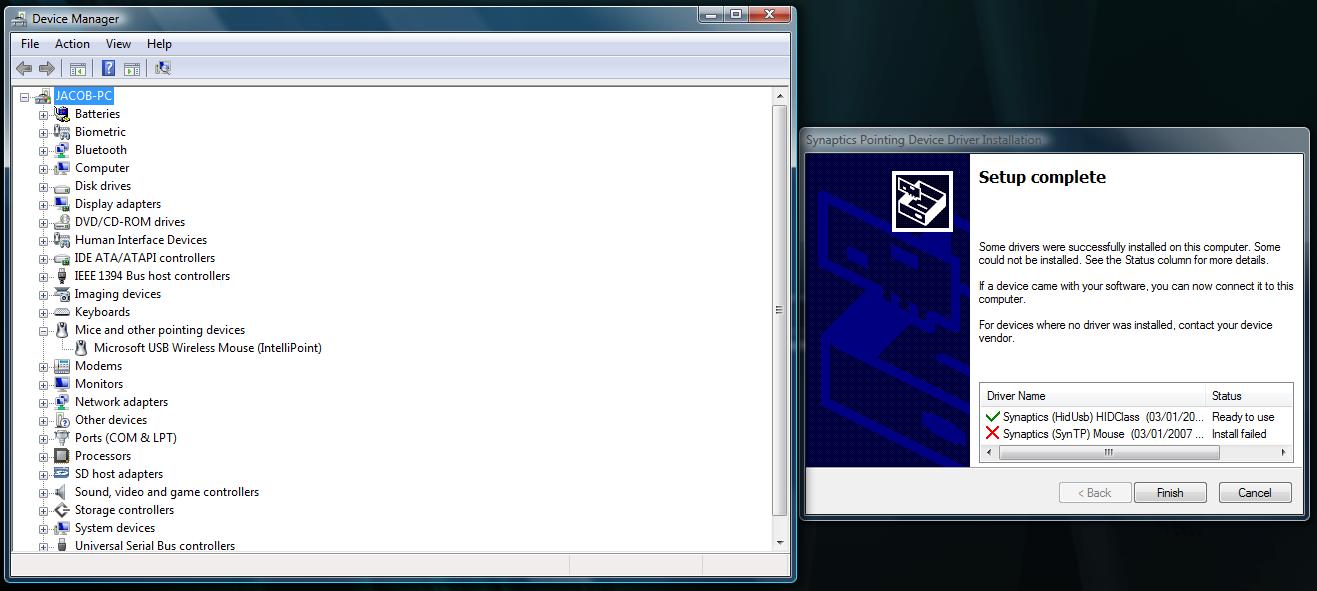
Task: Click the Ready to use status text
Action: click(x=1243, y=417)
